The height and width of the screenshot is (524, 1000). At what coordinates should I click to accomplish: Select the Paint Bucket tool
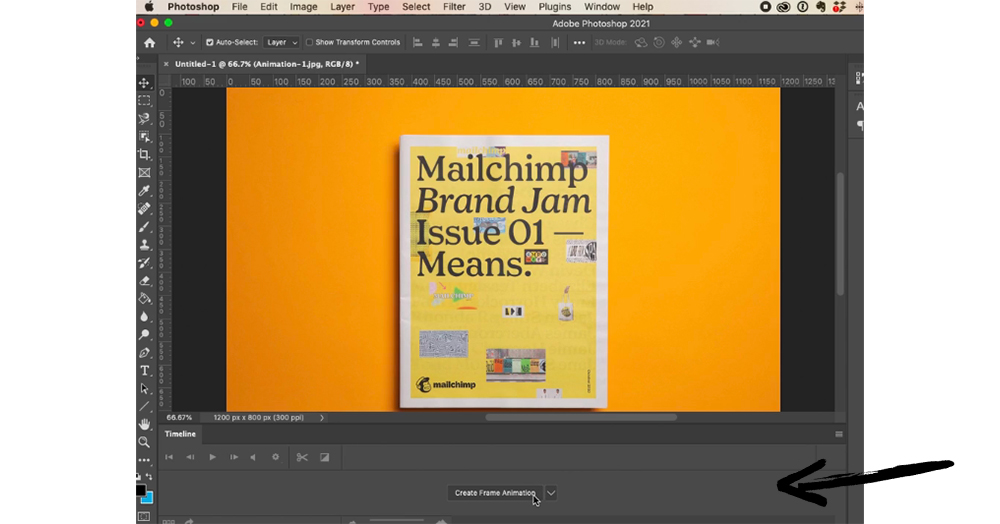(x=145, y=298)
